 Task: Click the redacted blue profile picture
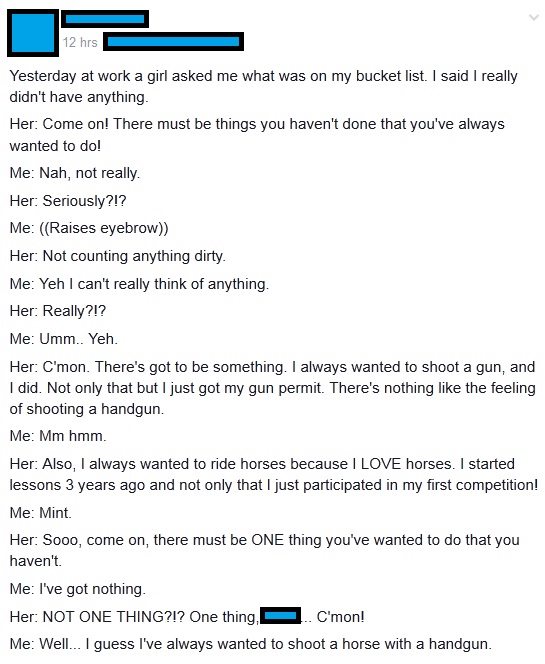33,33
